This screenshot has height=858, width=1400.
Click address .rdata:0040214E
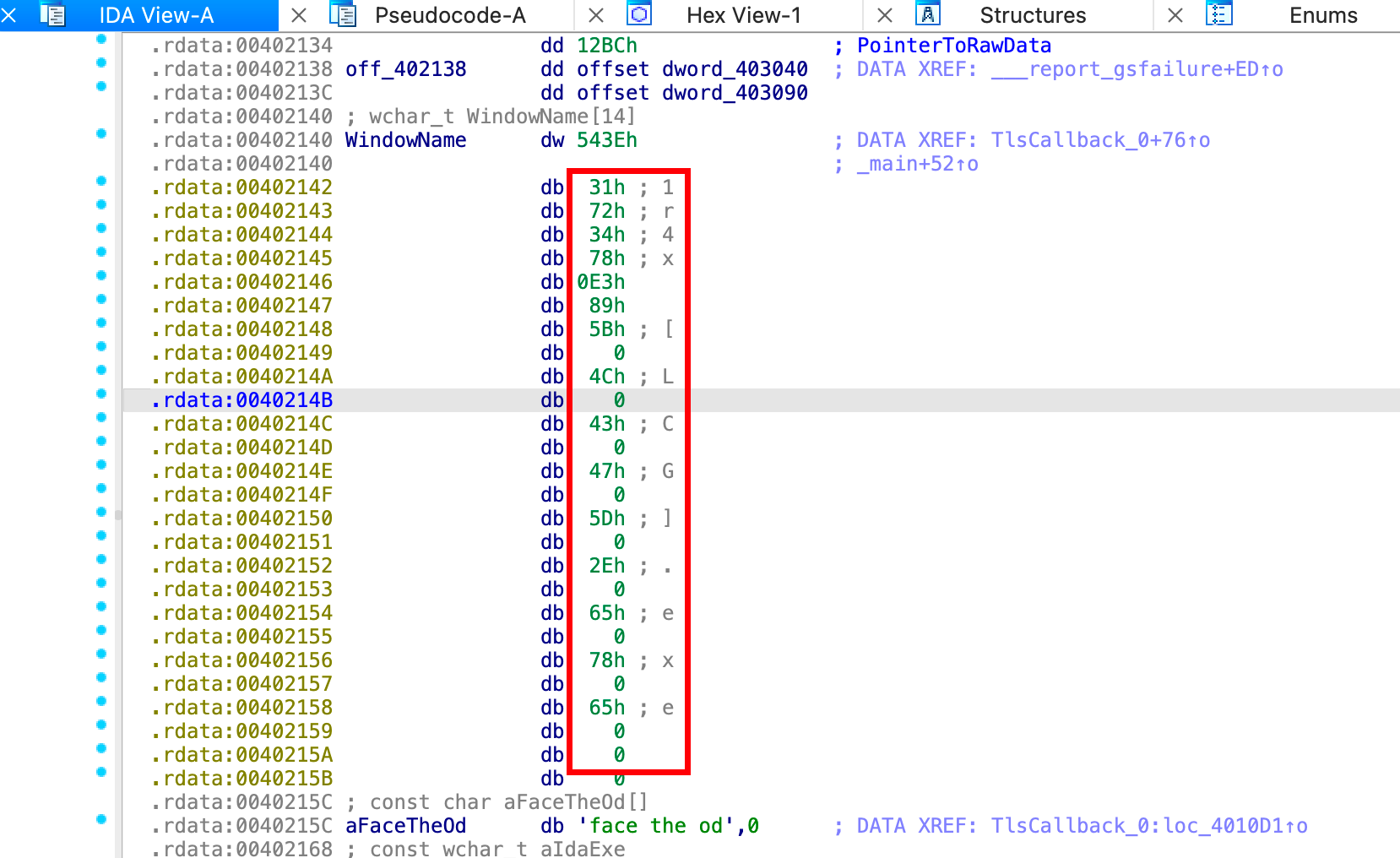pos(242,471)
